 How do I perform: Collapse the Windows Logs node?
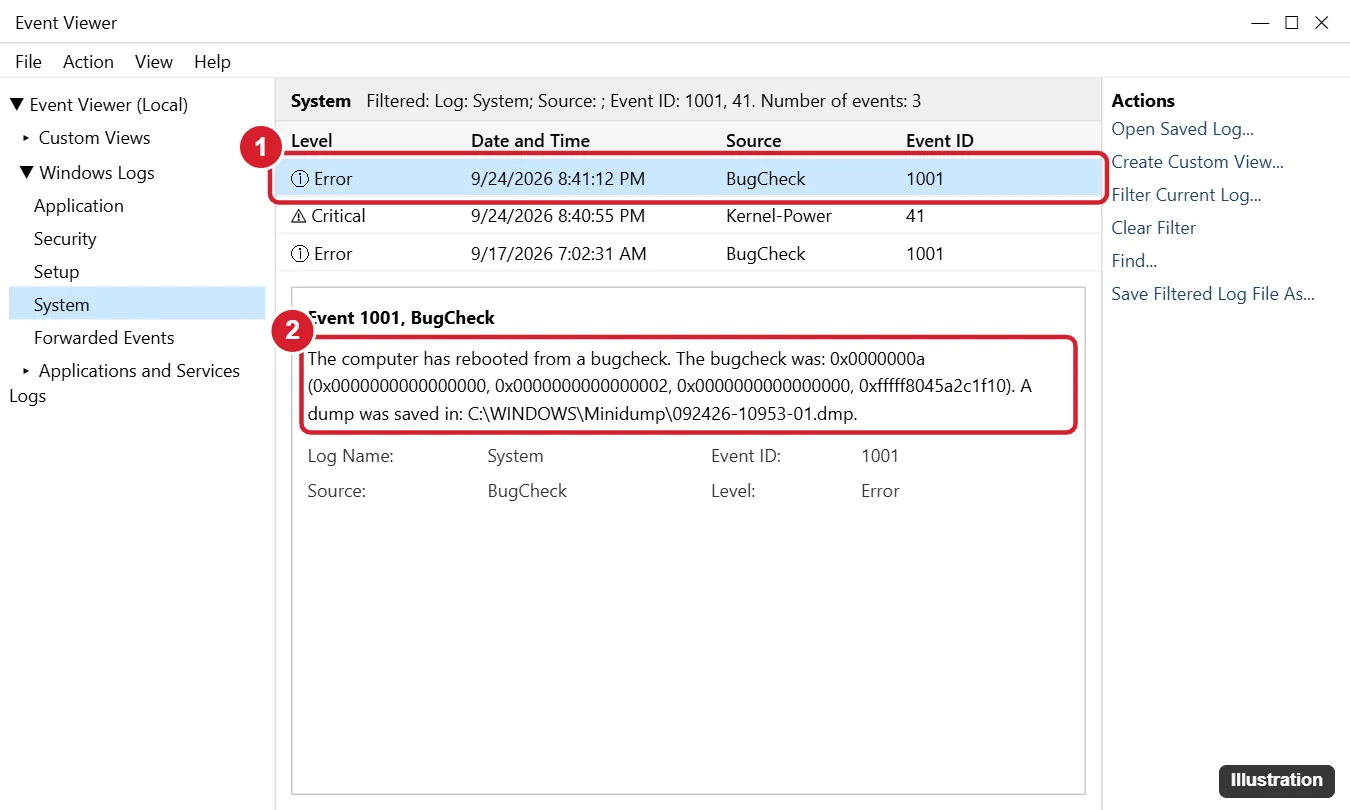(x=26, y=173)
